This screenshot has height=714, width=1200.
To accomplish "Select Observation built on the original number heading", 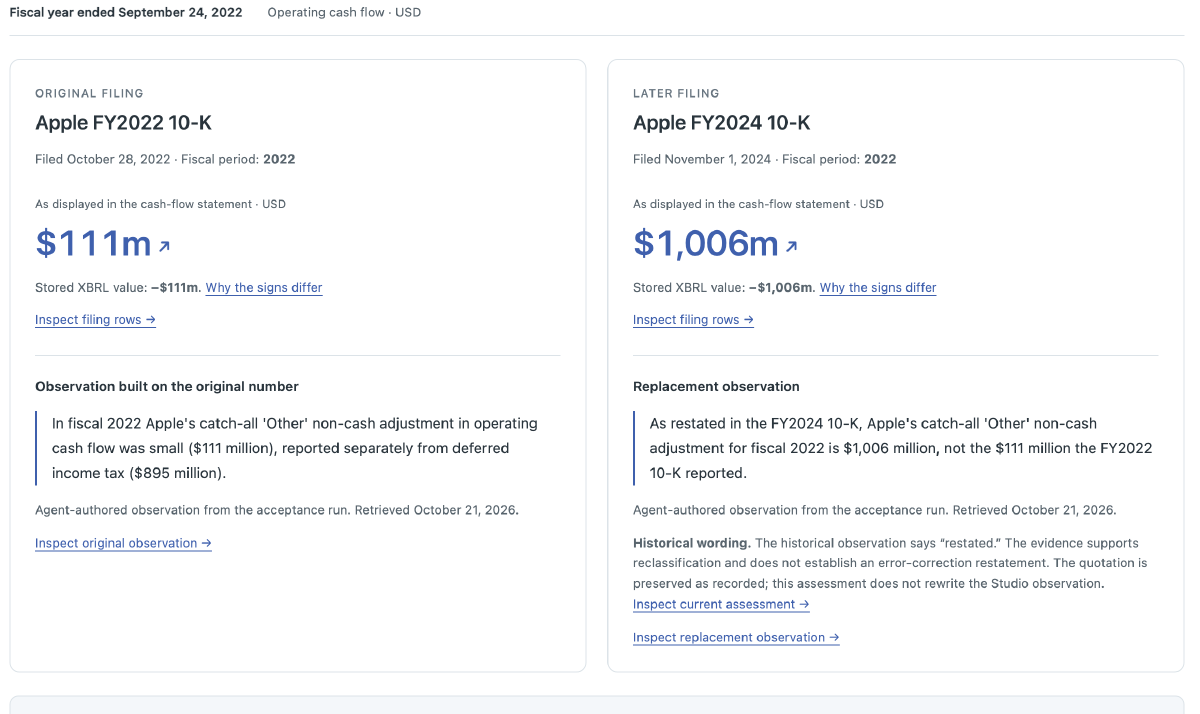I will [x=167, y=386].
